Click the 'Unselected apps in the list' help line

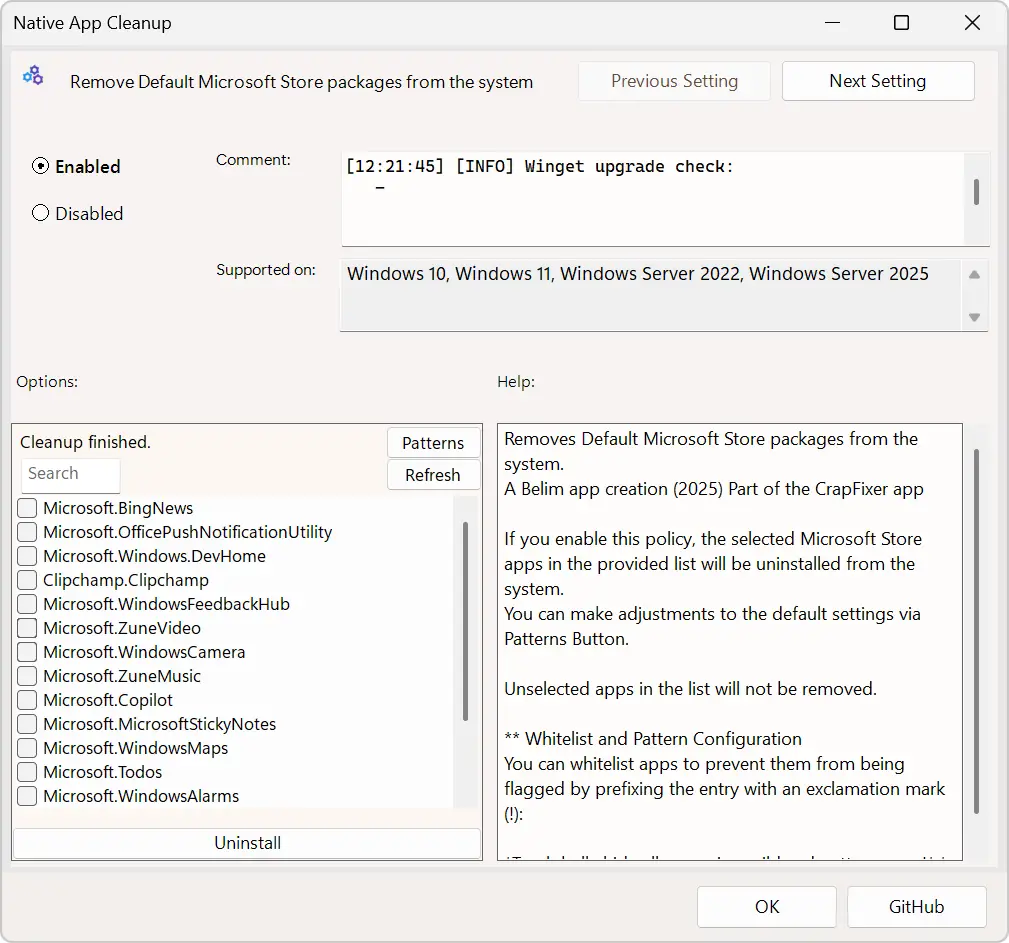click(690, 689)
